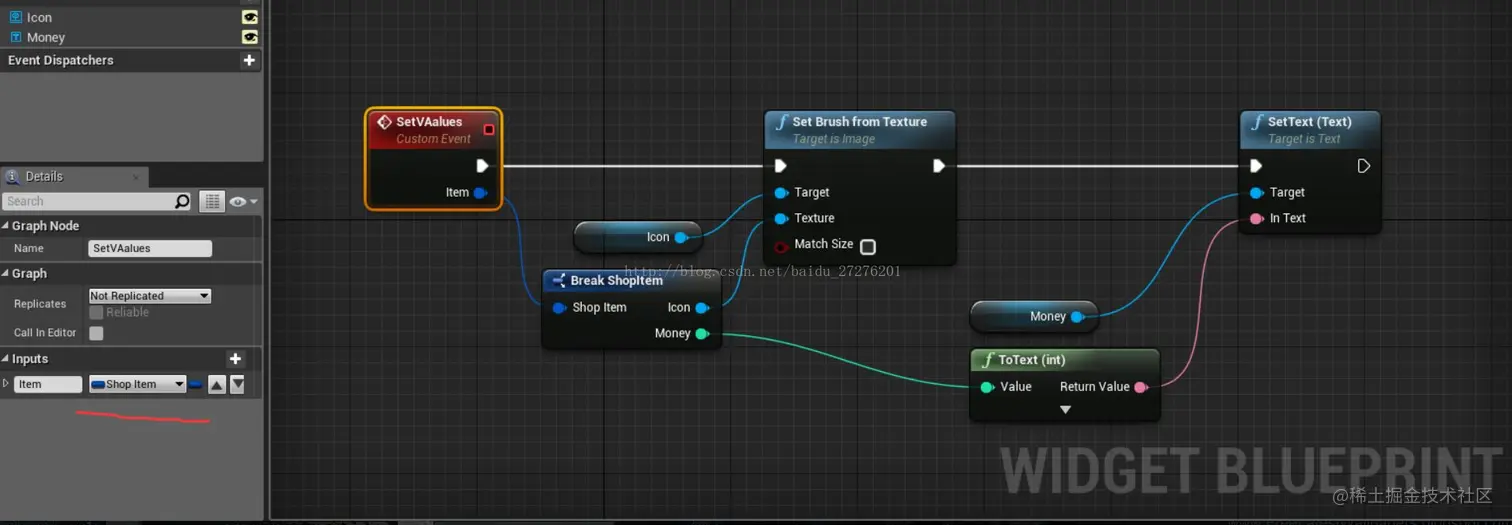The image size is (1512, 525).
Task: Open the Shop Item type dropdown
Action: pos(138,384)
